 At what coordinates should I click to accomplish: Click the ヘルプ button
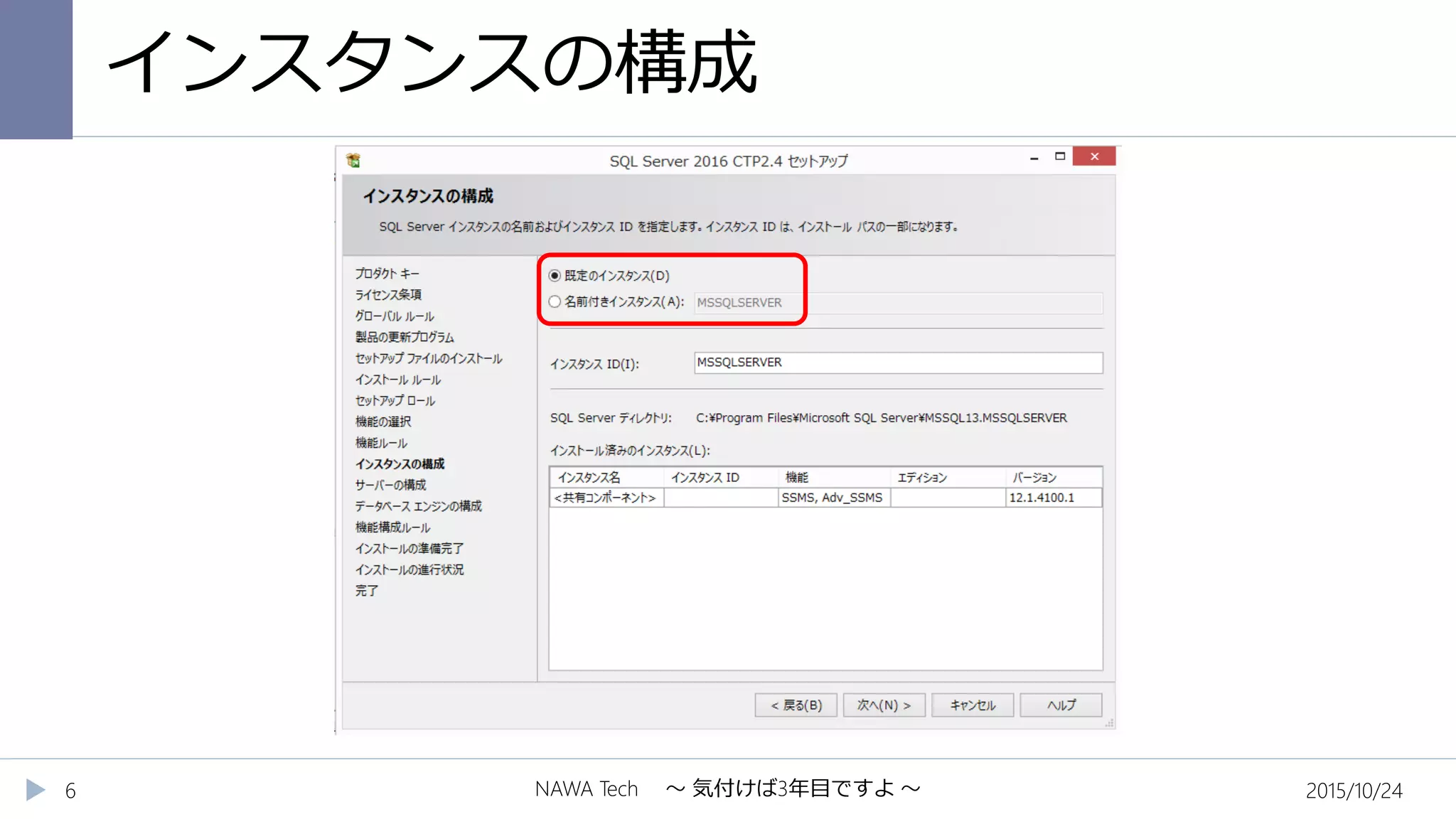click(1061, 705)
